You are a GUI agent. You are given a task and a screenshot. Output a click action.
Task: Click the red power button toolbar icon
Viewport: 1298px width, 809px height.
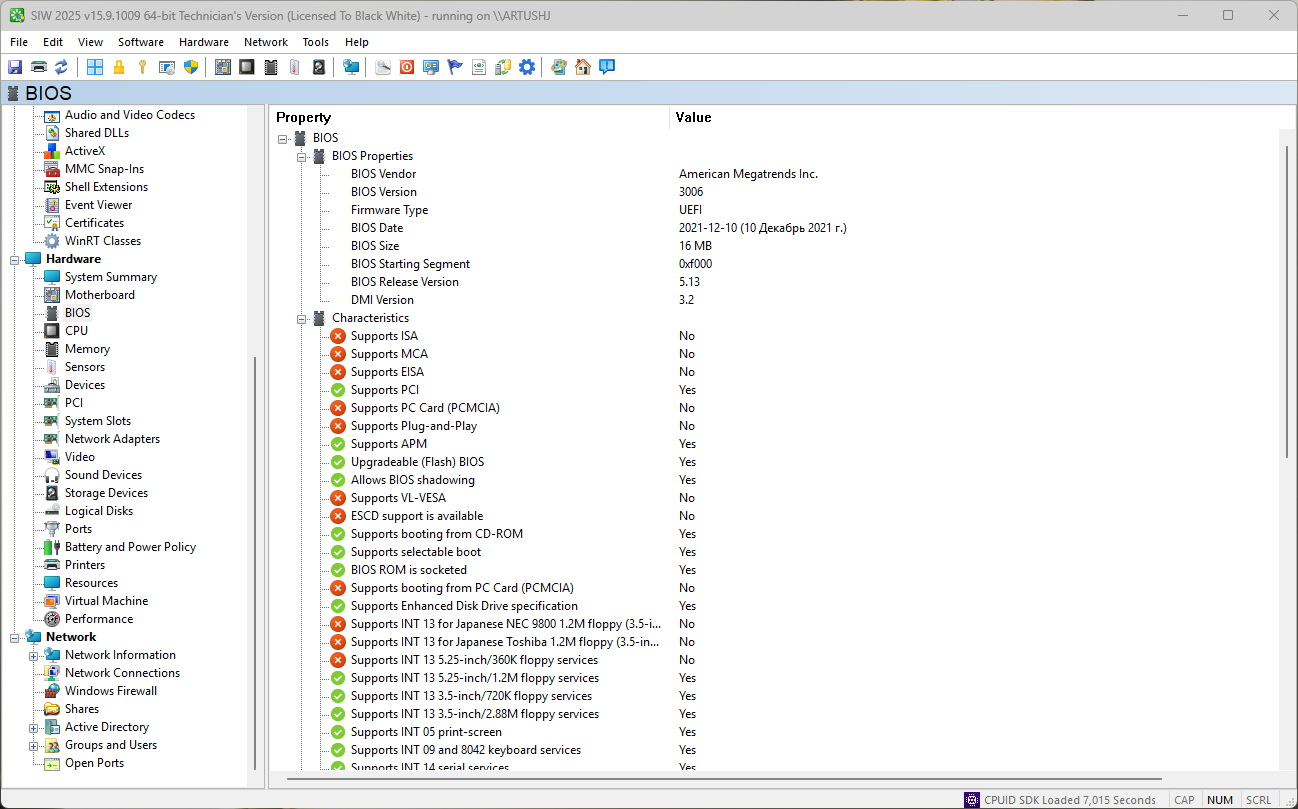click(407, 67)
